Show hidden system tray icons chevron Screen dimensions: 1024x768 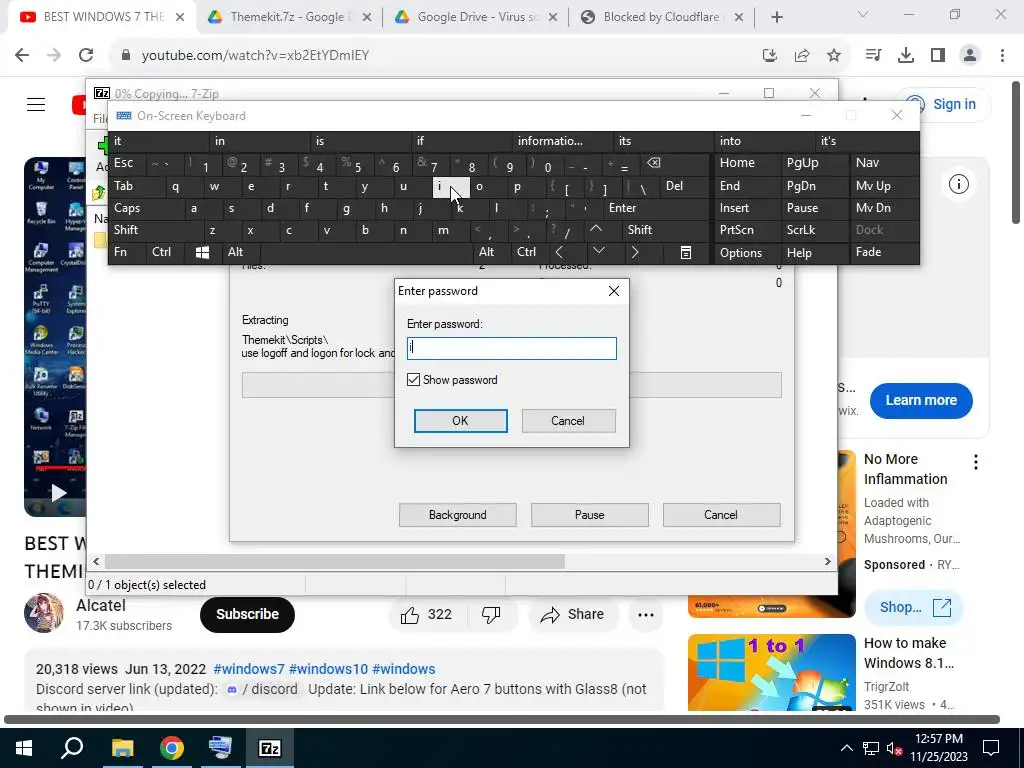pos(846,748)
